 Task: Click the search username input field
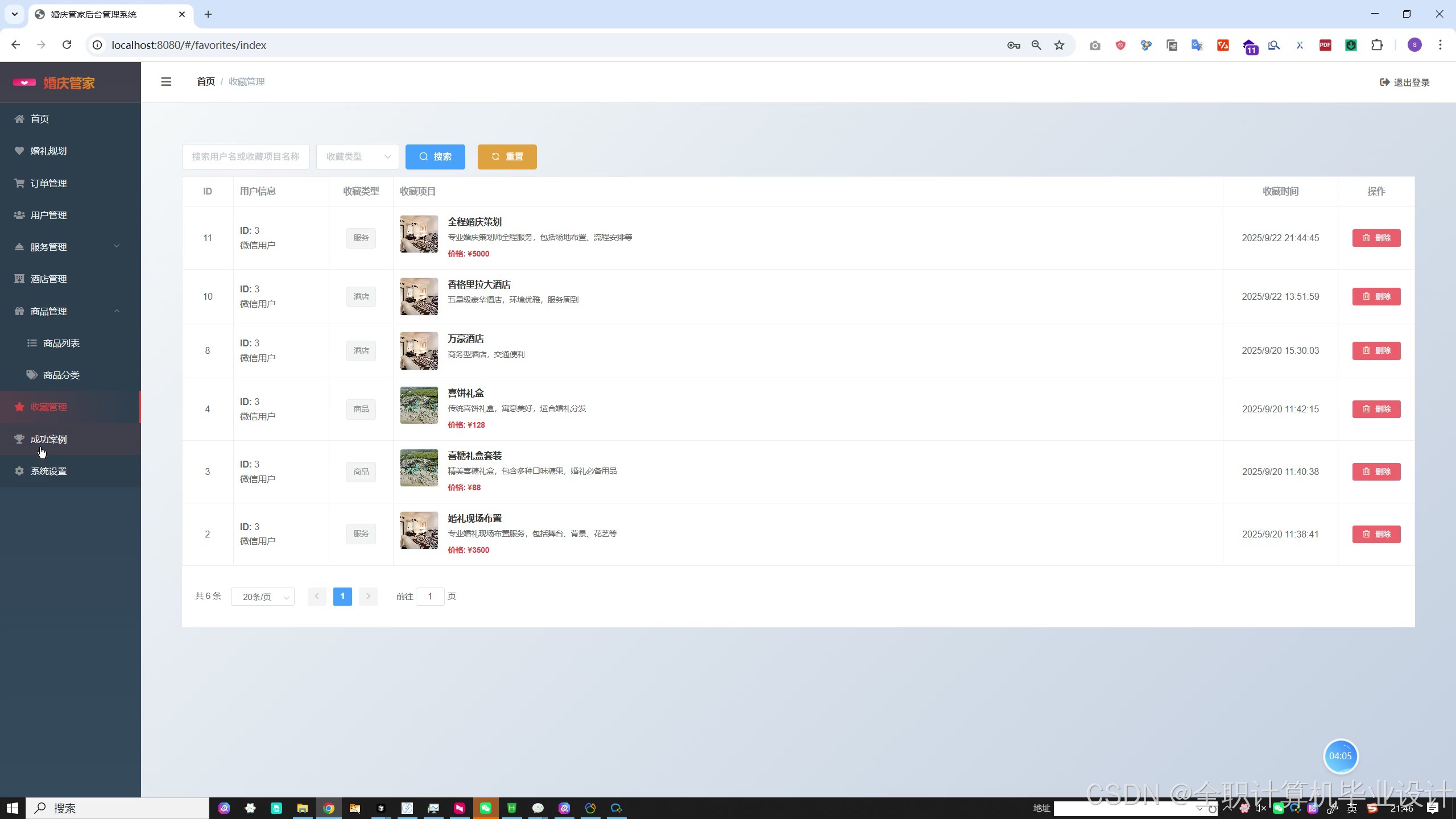pos(246,156)
